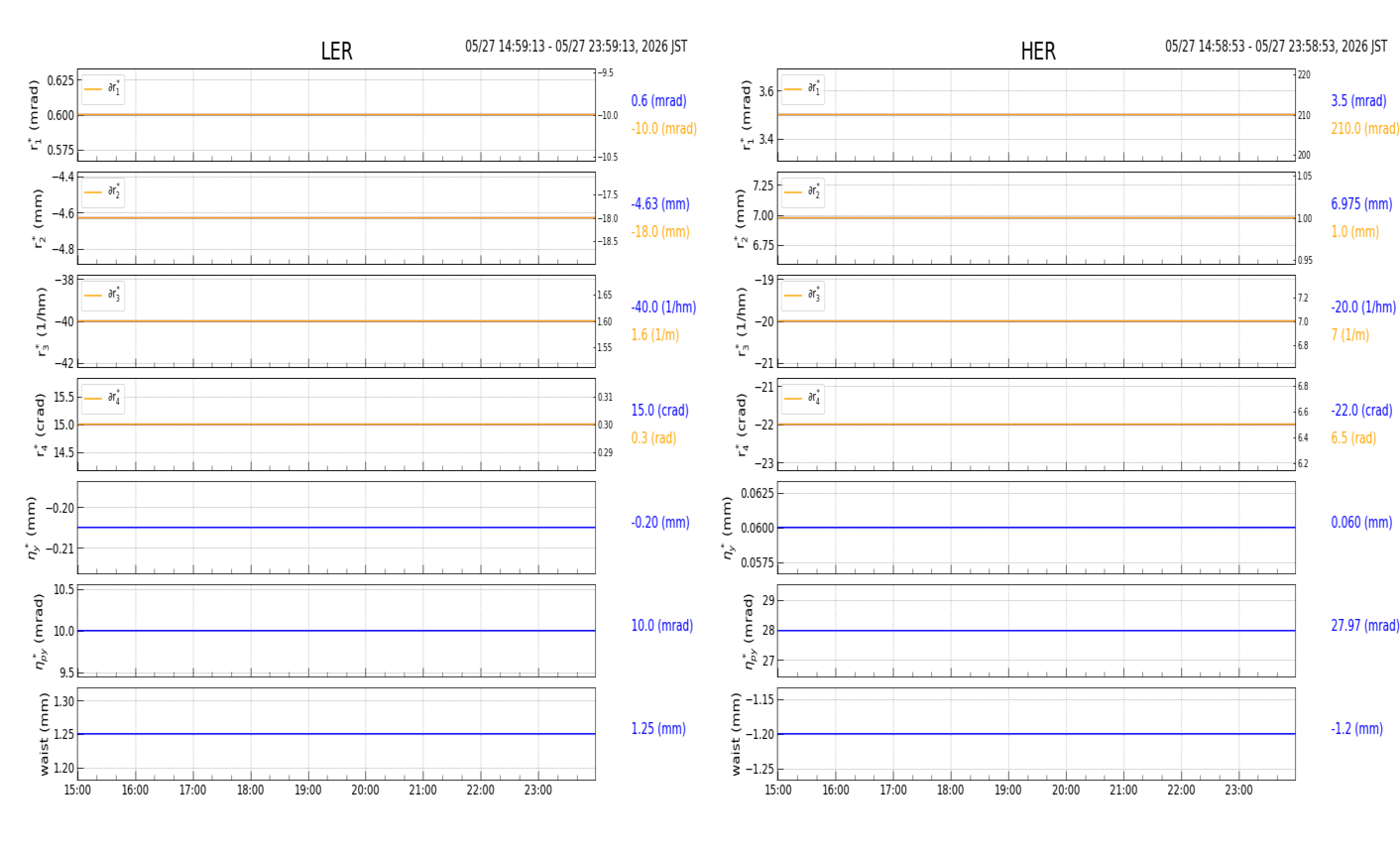Image resolution: width=1400 pixels, height=857 pixels.
Task: Click the orange 210.0 (mrad) value
Action: coord(1365,129)
